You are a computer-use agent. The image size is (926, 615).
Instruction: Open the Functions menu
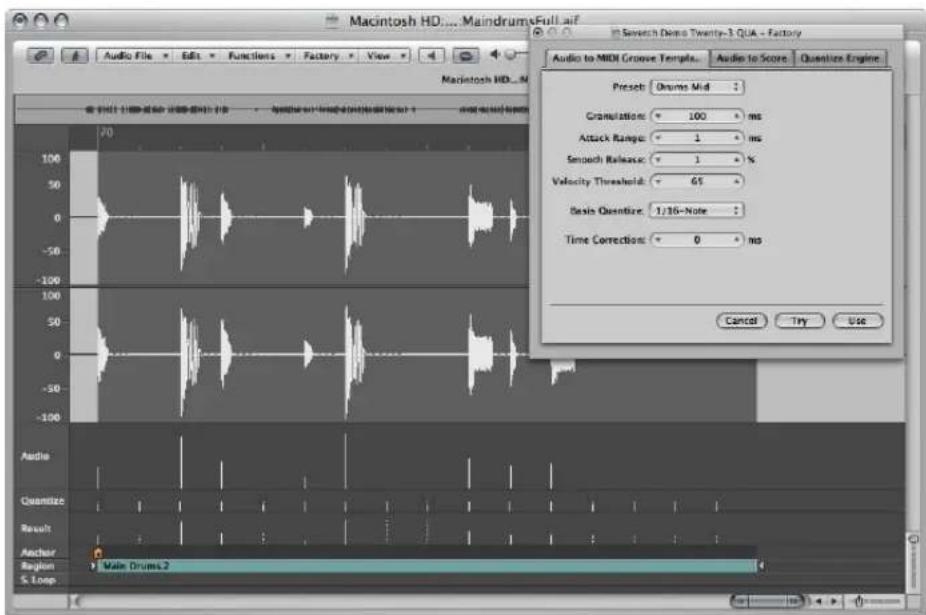click(x=257, y=56)
